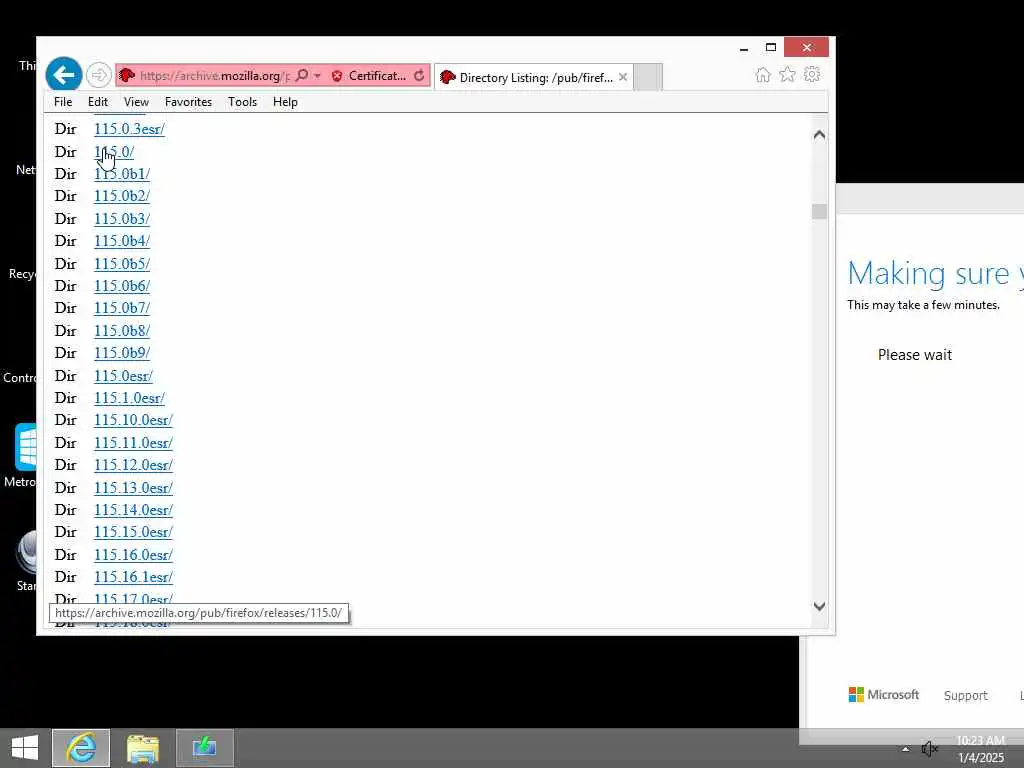Open the 115.0b8/ directory link
This screenshot has width=1024, height=768.
pos(122,330)
